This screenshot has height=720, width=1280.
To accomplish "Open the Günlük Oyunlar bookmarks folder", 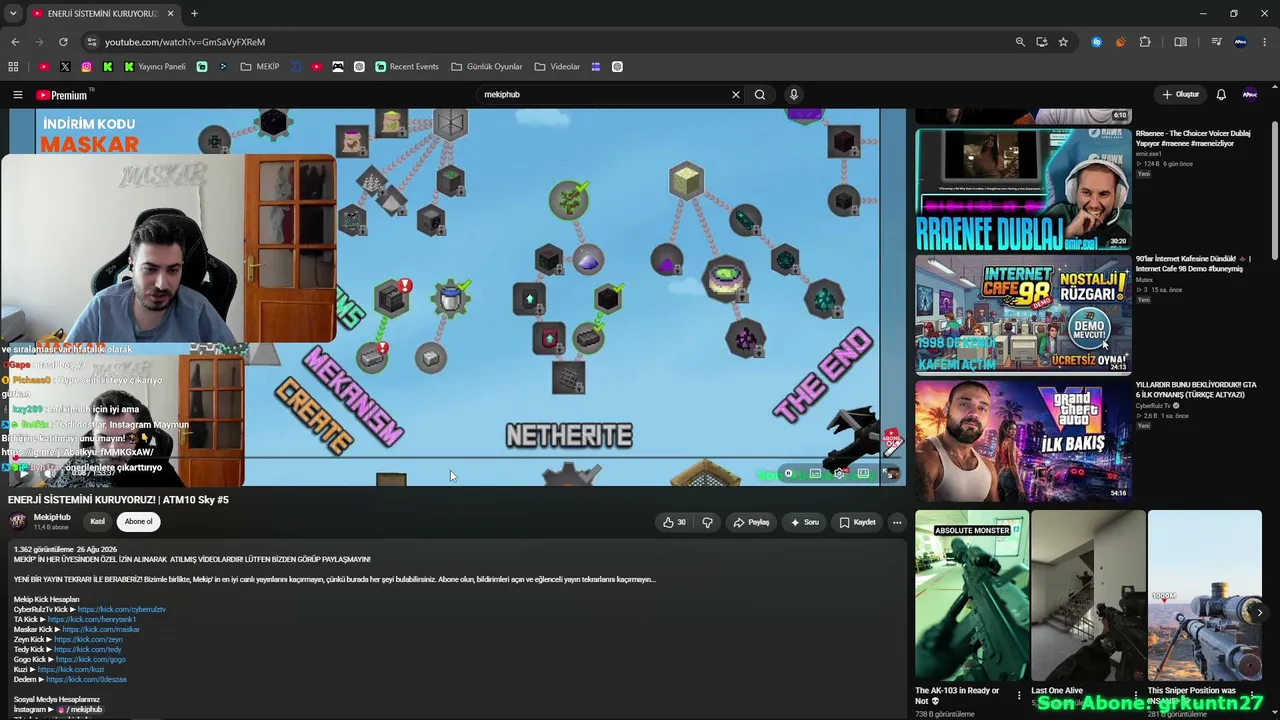I will [487, 67].
